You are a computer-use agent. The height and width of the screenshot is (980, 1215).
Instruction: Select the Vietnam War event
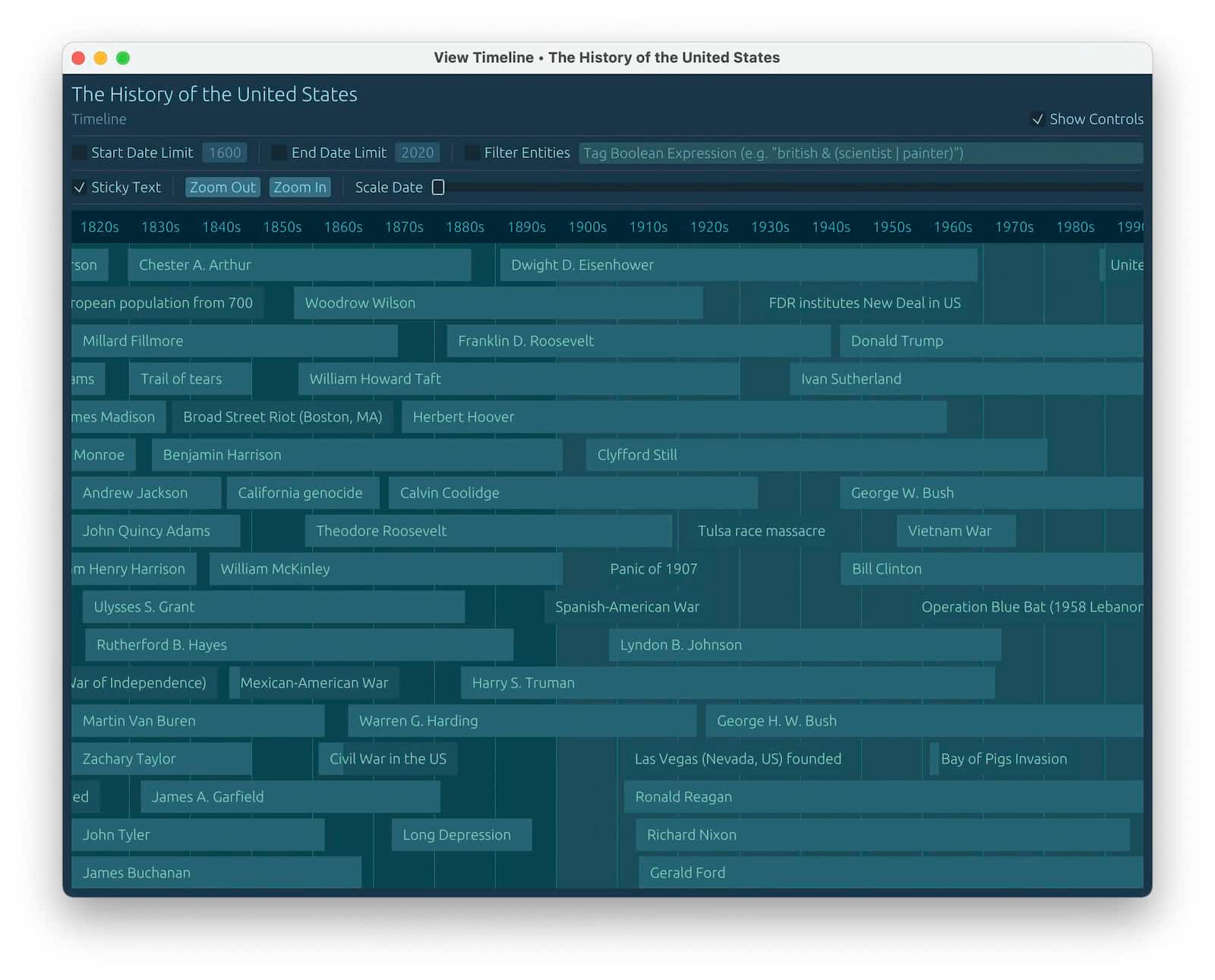coord(956,531)
